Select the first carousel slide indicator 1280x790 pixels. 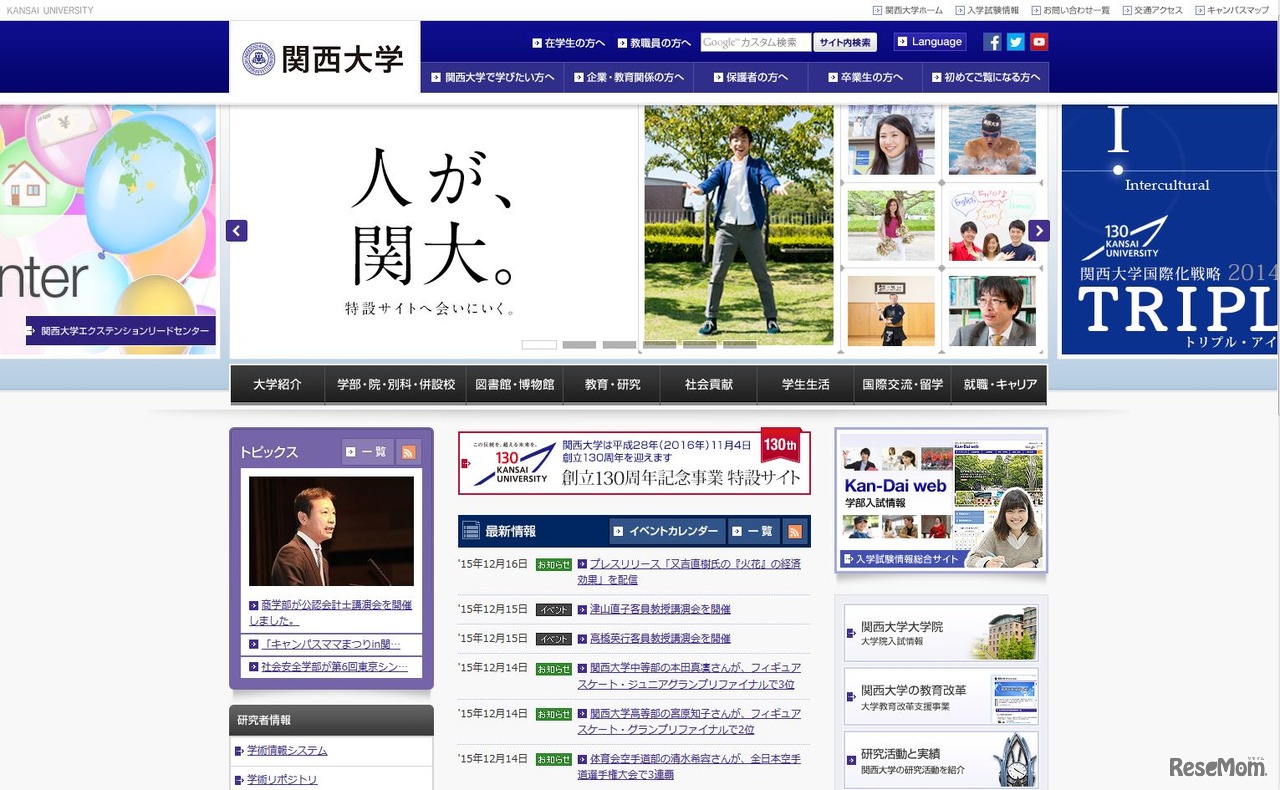[539, 345]
